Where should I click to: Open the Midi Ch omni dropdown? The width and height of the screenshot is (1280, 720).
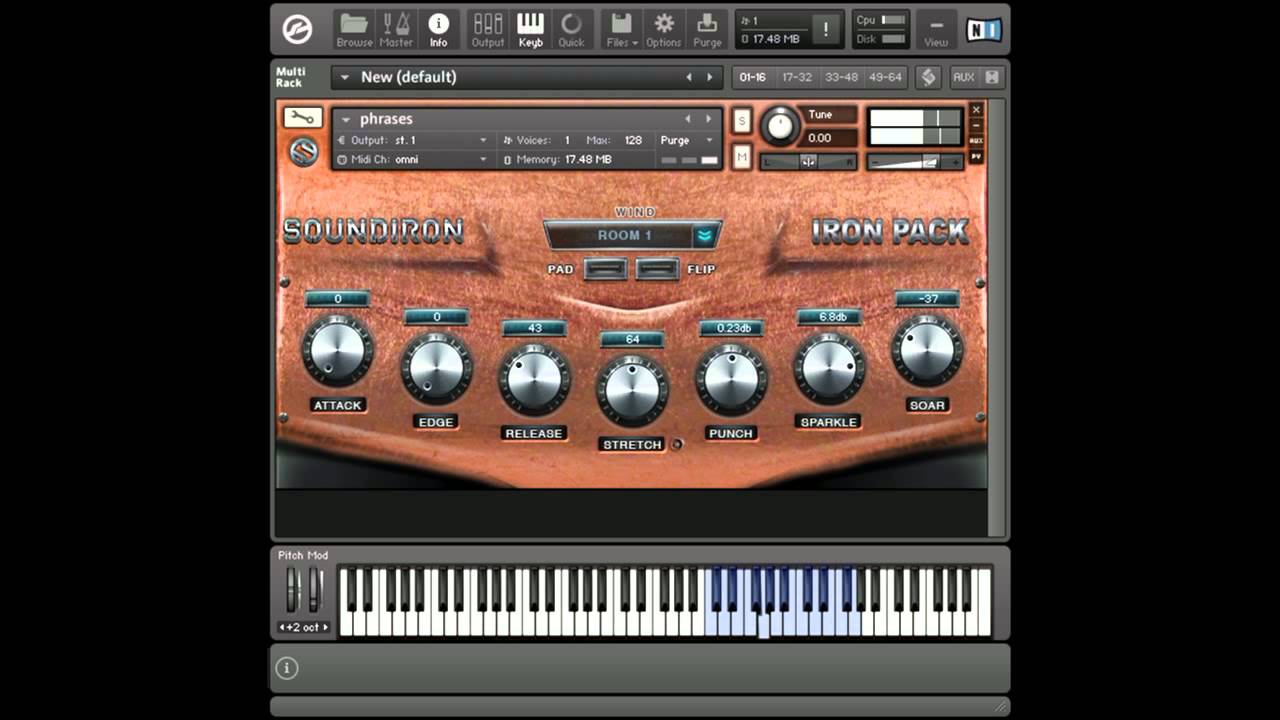click(x=413, y=159)
